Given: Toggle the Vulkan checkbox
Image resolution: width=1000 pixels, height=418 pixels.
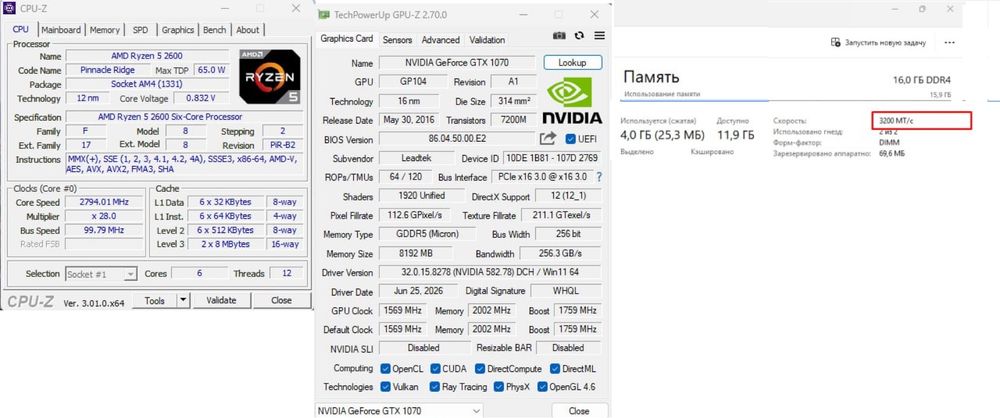Looking at the screenshot, I should coord(385,387).
